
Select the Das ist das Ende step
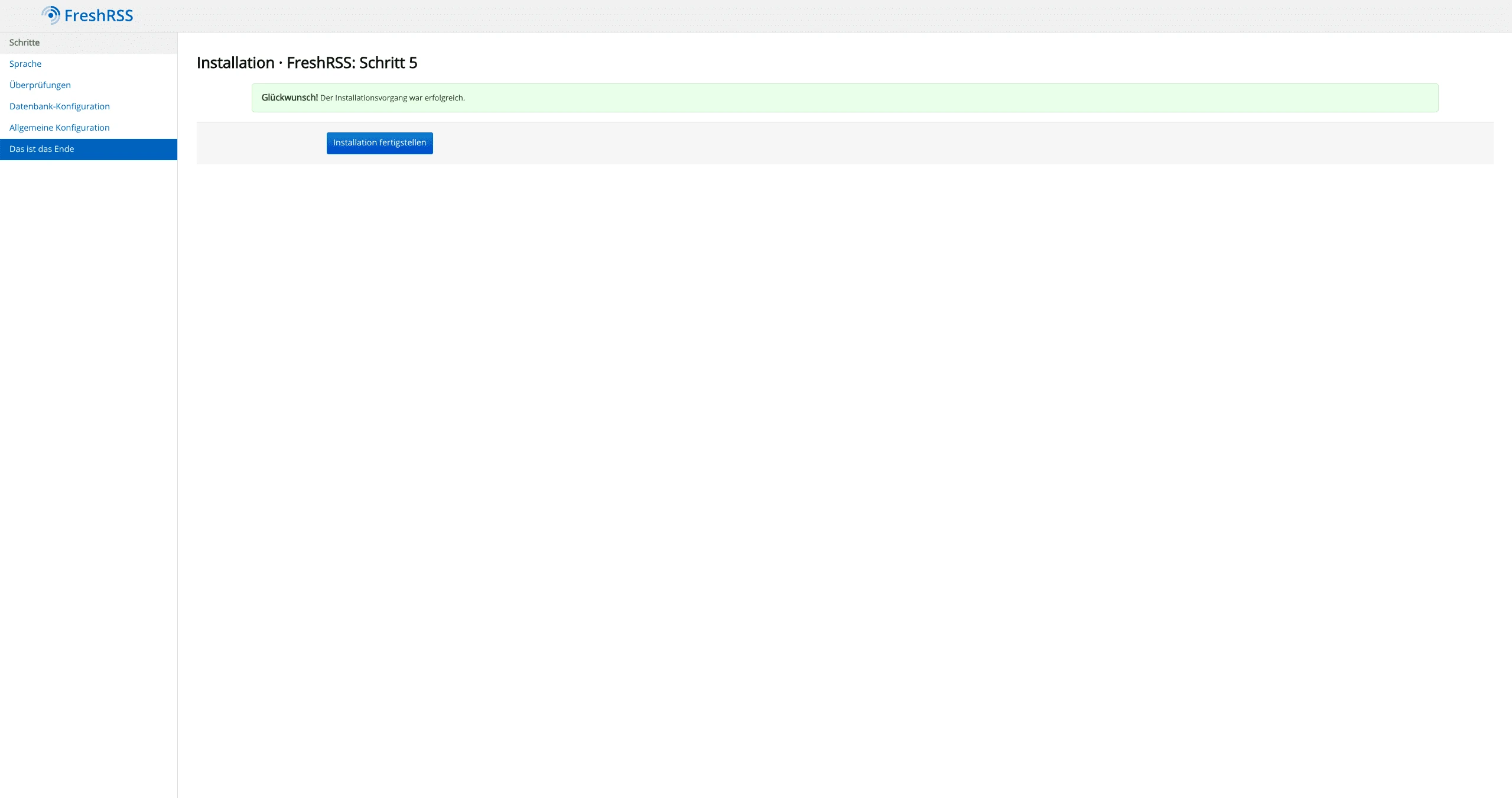coord(89,149)
